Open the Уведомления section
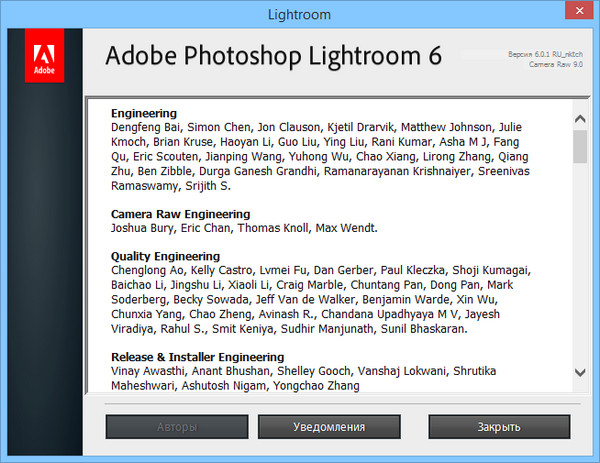The height and width of the screenshot is (463, 600). (328, 427)
